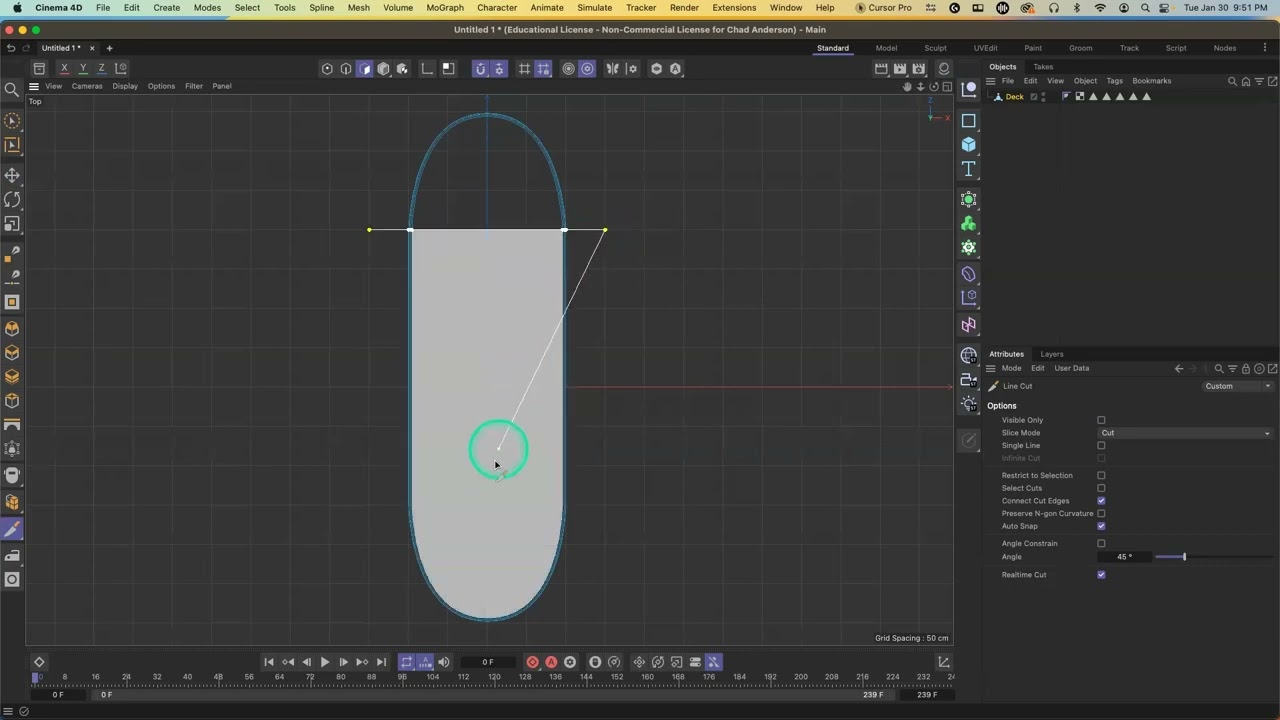Click the Attributes back arrow button
The image size is (1280, 720).
pos(1179,369)
